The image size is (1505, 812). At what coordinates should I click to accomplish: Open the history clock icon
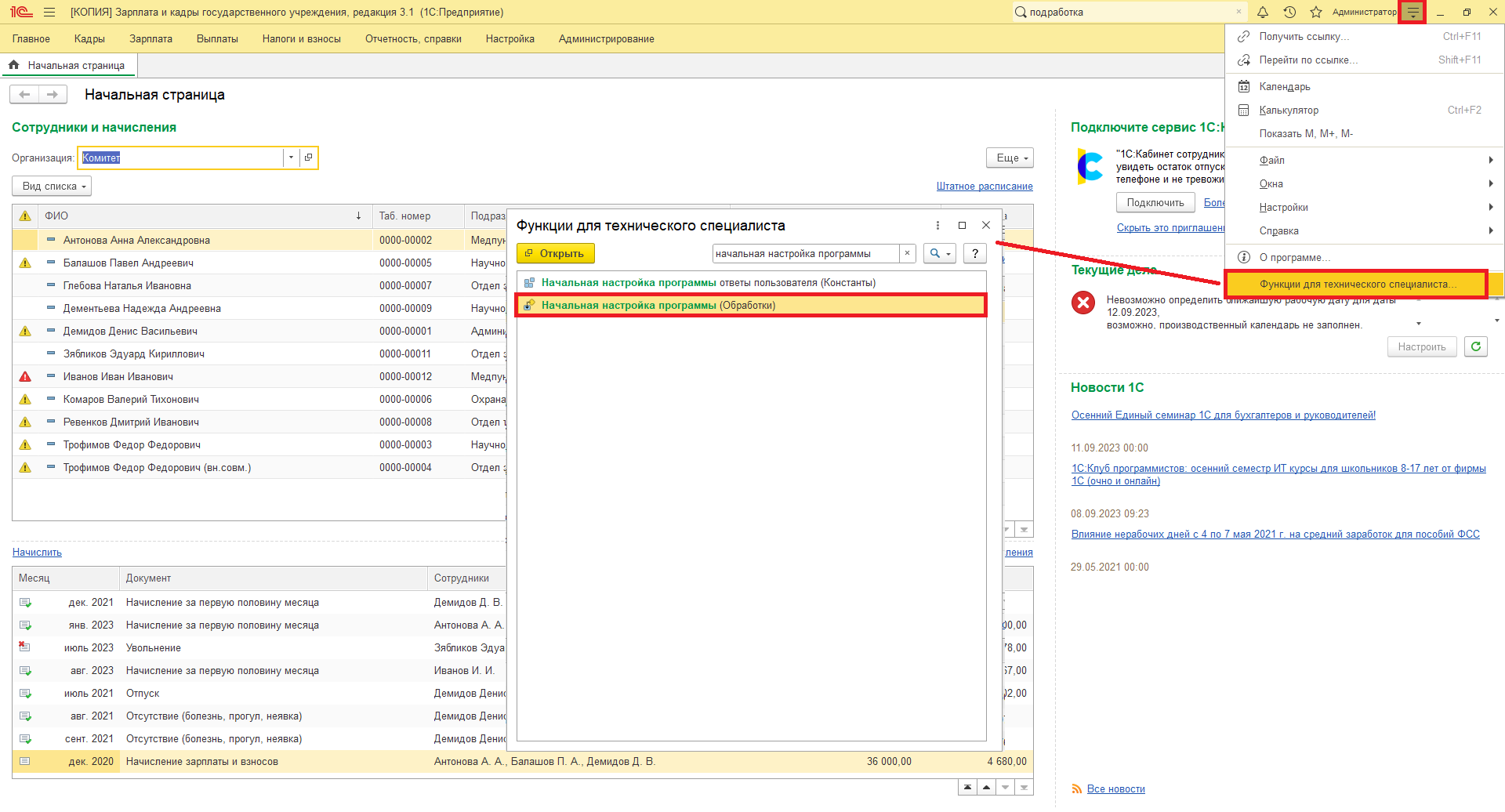click(x=1289, y=12)
